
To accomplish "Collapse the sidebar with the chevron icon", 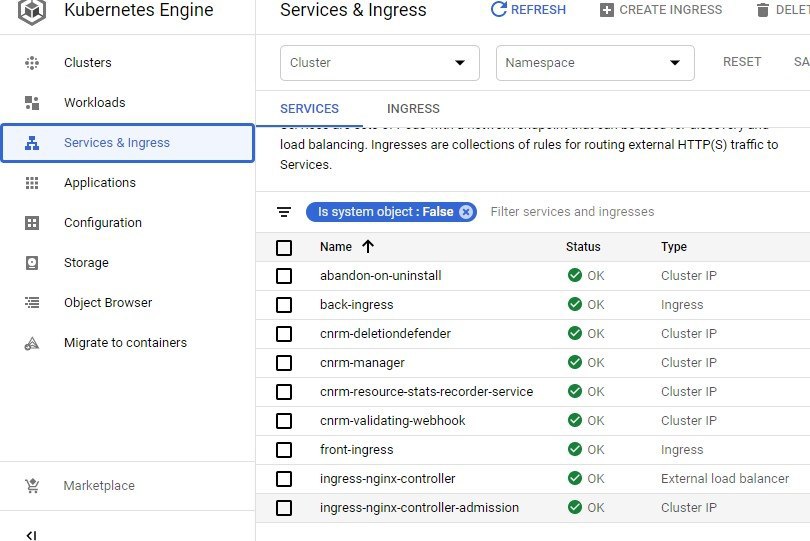I will pyautogui.click(x=32, y=535).
